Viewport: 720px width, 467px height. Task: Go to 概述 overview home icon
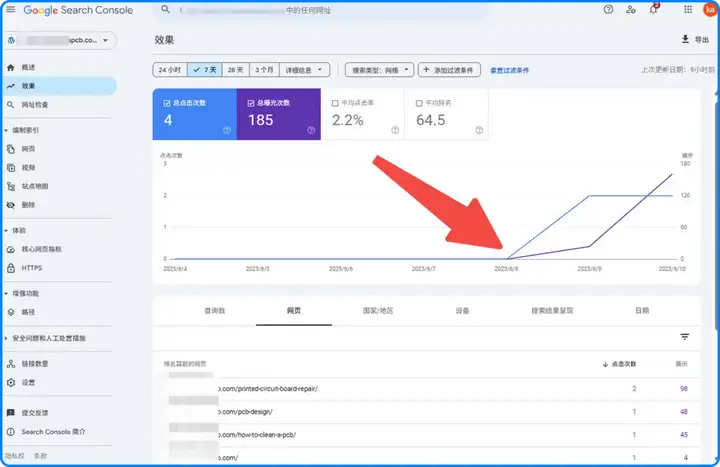11,68
